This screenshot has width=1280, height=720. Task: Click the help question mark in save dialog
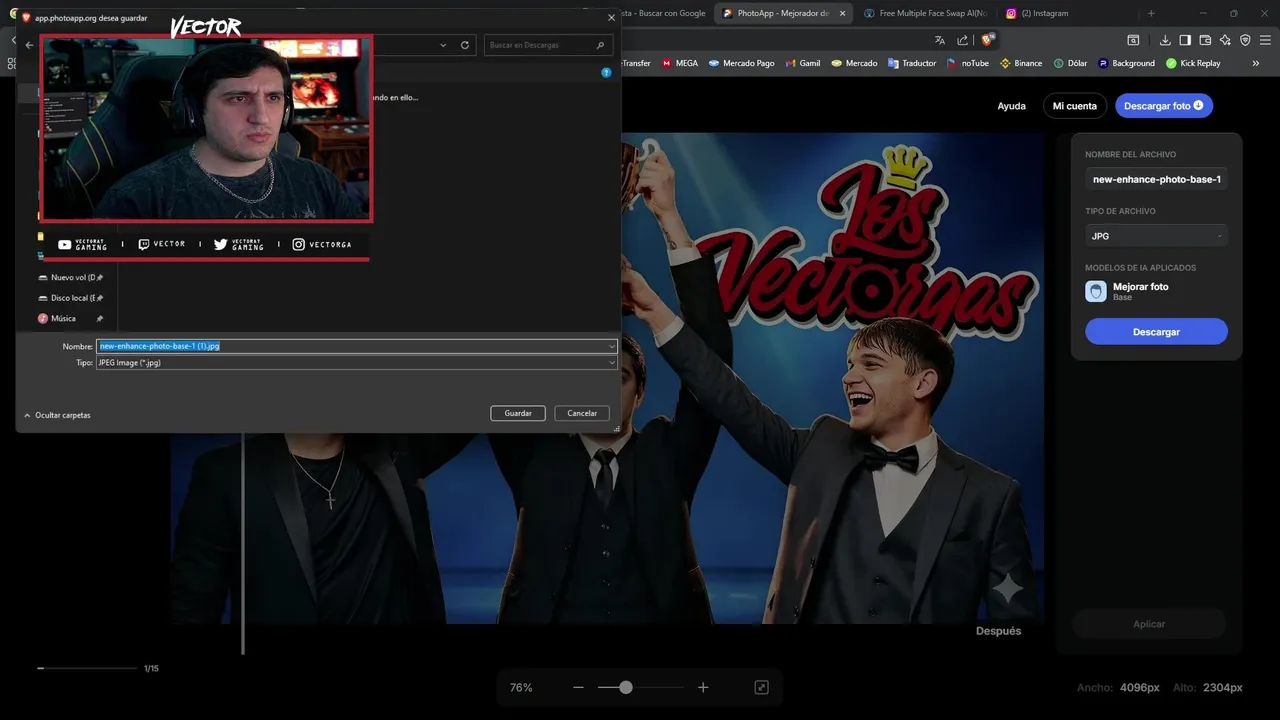click(x=606, y=72)
